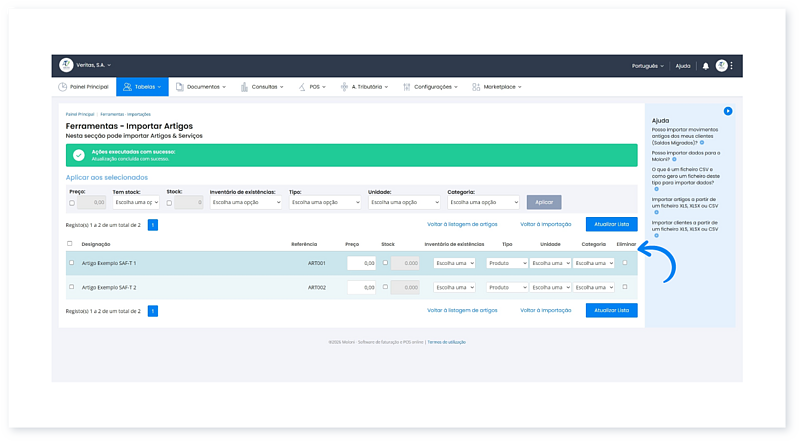This screenshot has width=800, height=442.
Task: Click the play icon in Ajuda panel
Action: click(728, 111)
